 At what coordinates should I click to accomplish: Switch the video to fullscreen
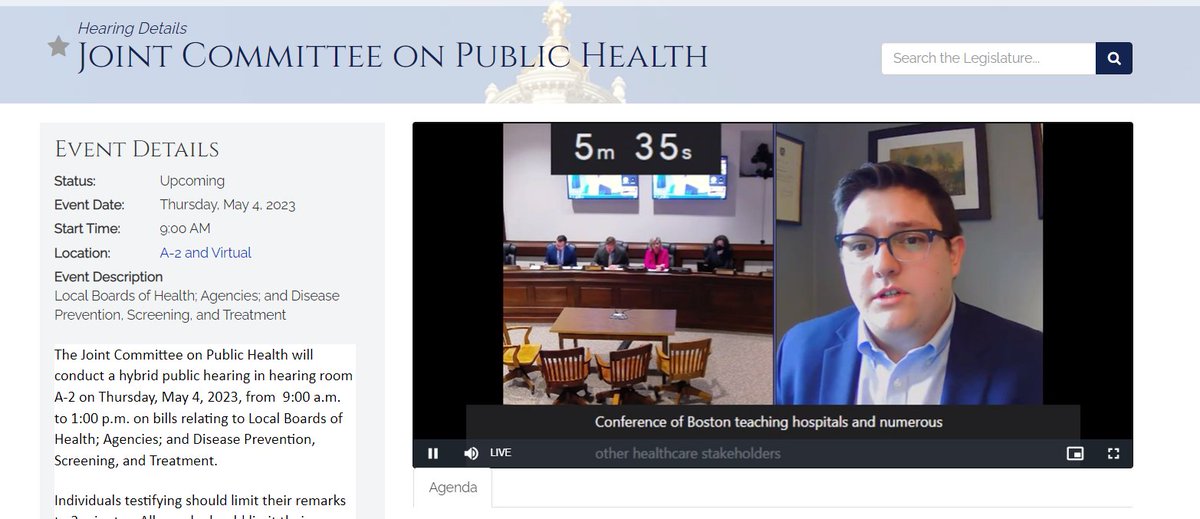click(x=1113, y=453)
